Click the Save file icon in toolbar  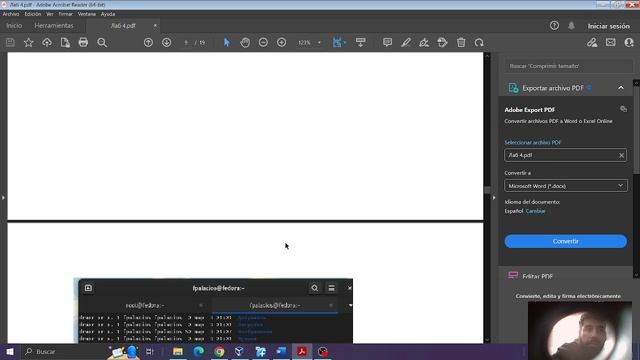tap(10, 42)
